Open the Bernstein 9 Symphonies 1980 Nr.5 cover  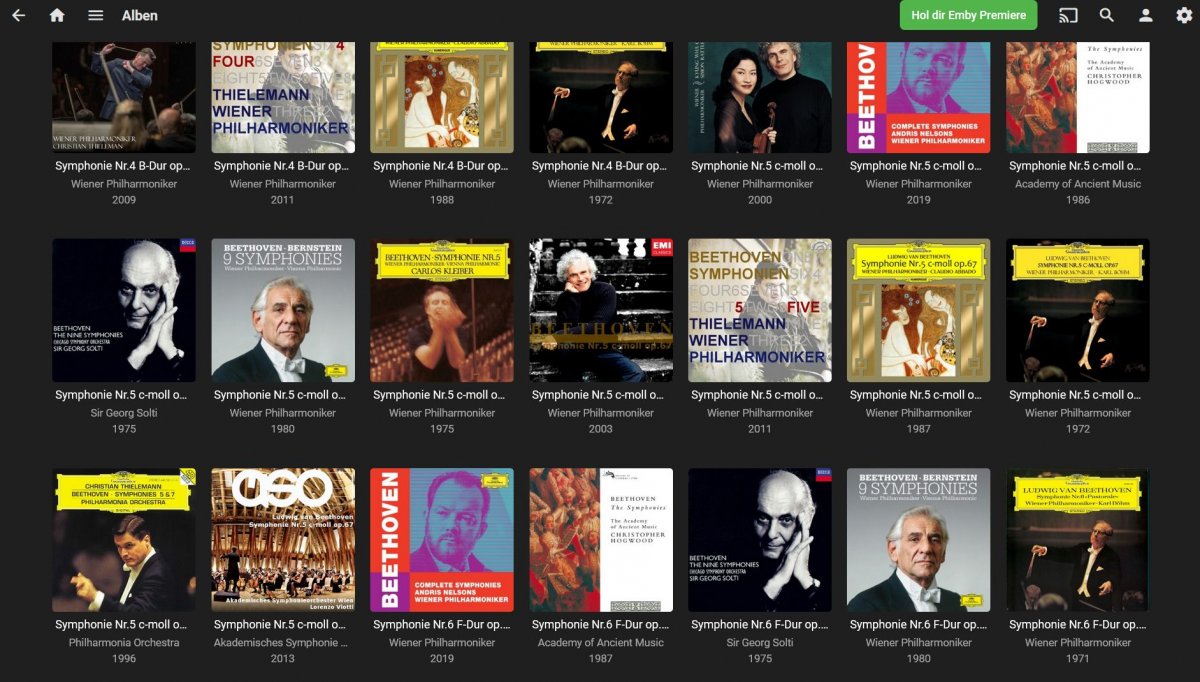[283, 310]
